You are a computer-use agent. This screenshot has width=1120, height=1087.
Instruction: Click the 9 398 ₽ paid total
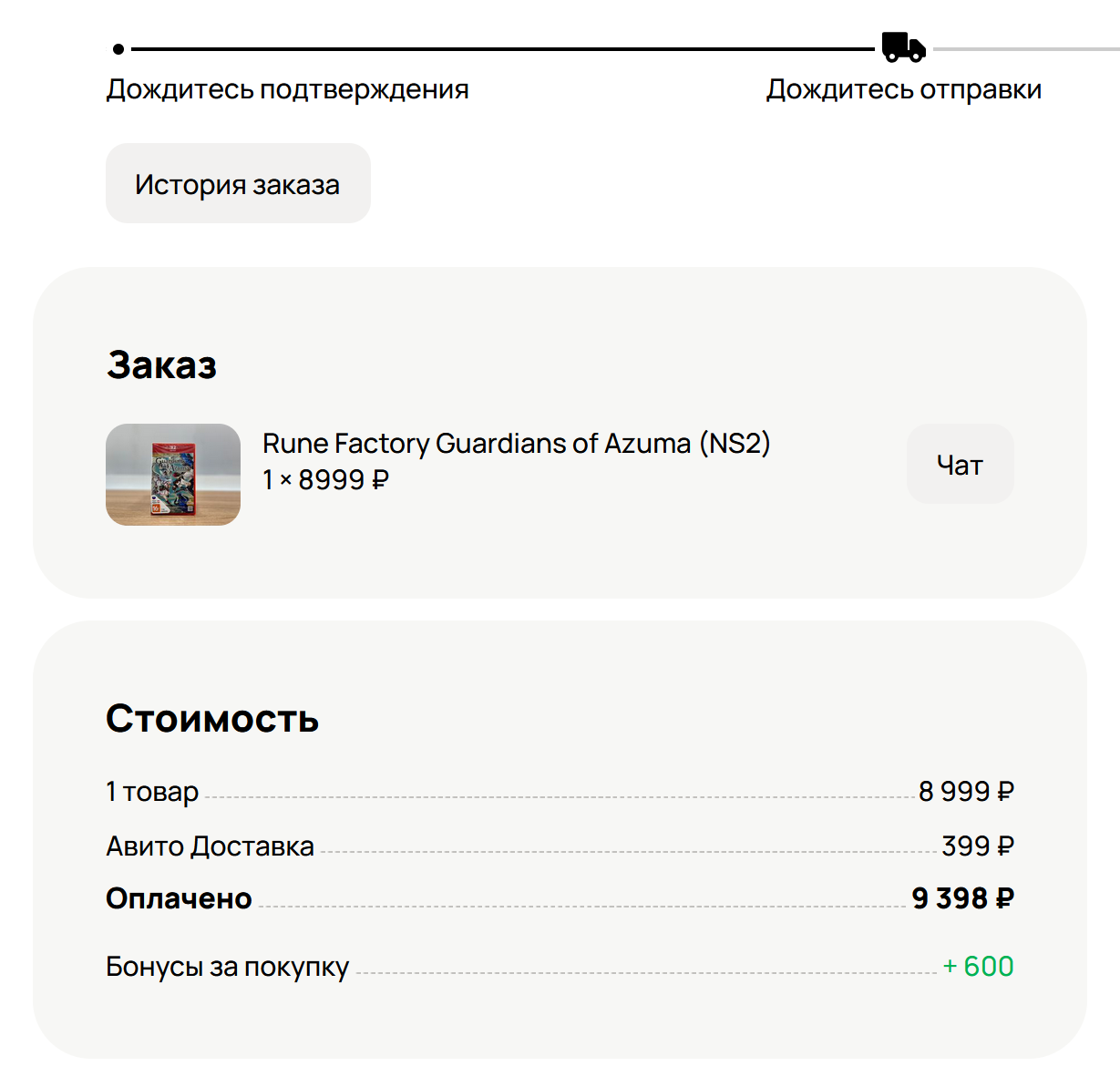[962, 898]
